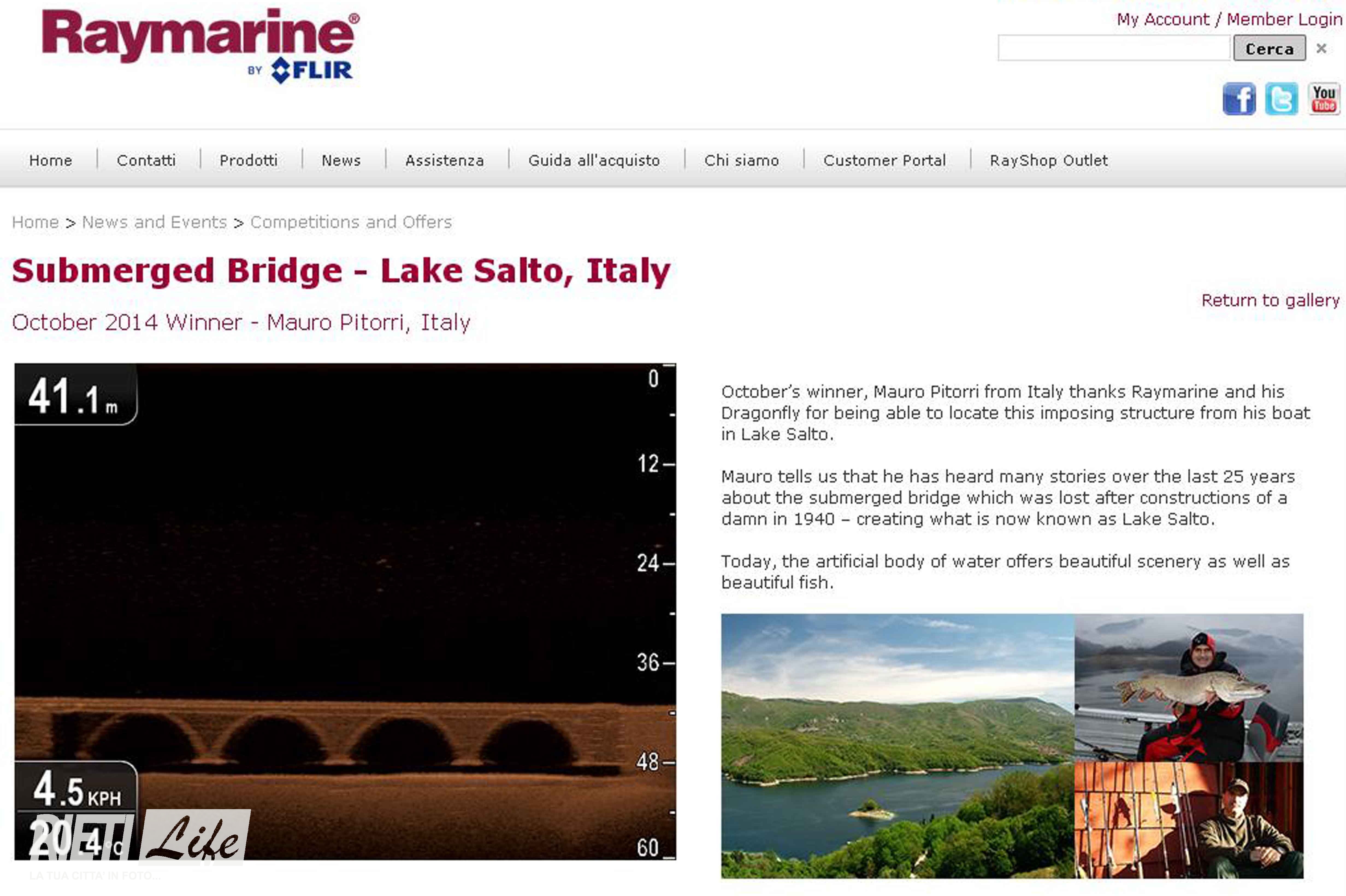Visit the Chi siamo page
The width and height of the screenshot is (1346, 896).
pyautogui.click(x=742, y=161)
